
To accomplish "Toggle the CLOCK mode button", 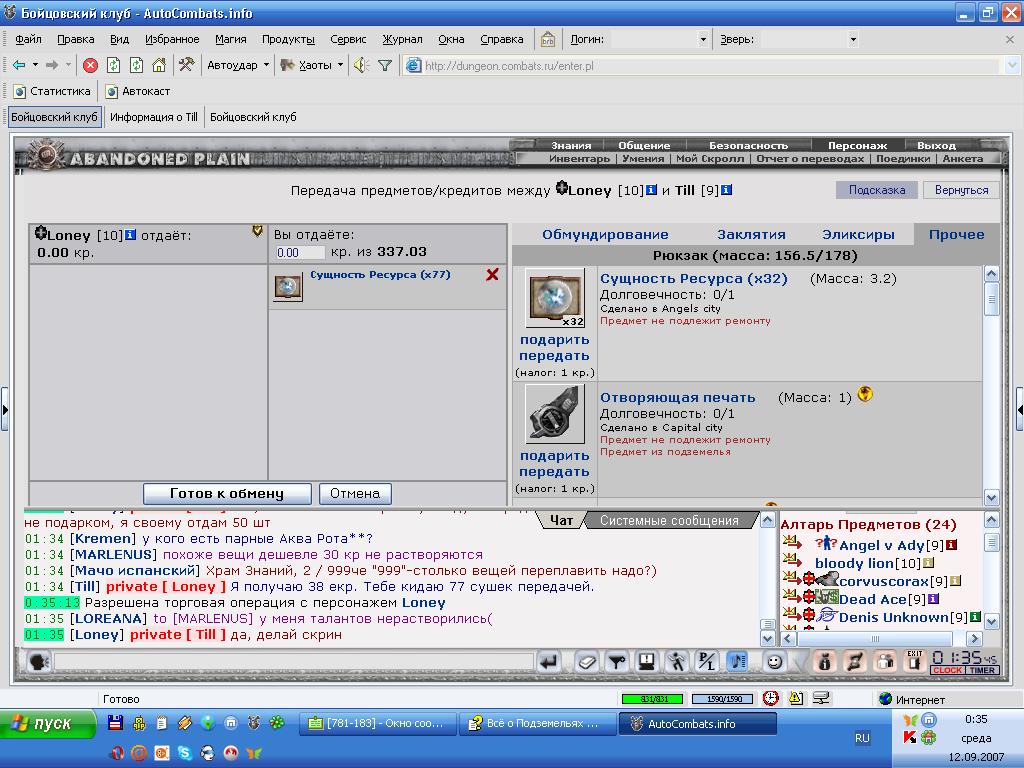I will 948,670.
